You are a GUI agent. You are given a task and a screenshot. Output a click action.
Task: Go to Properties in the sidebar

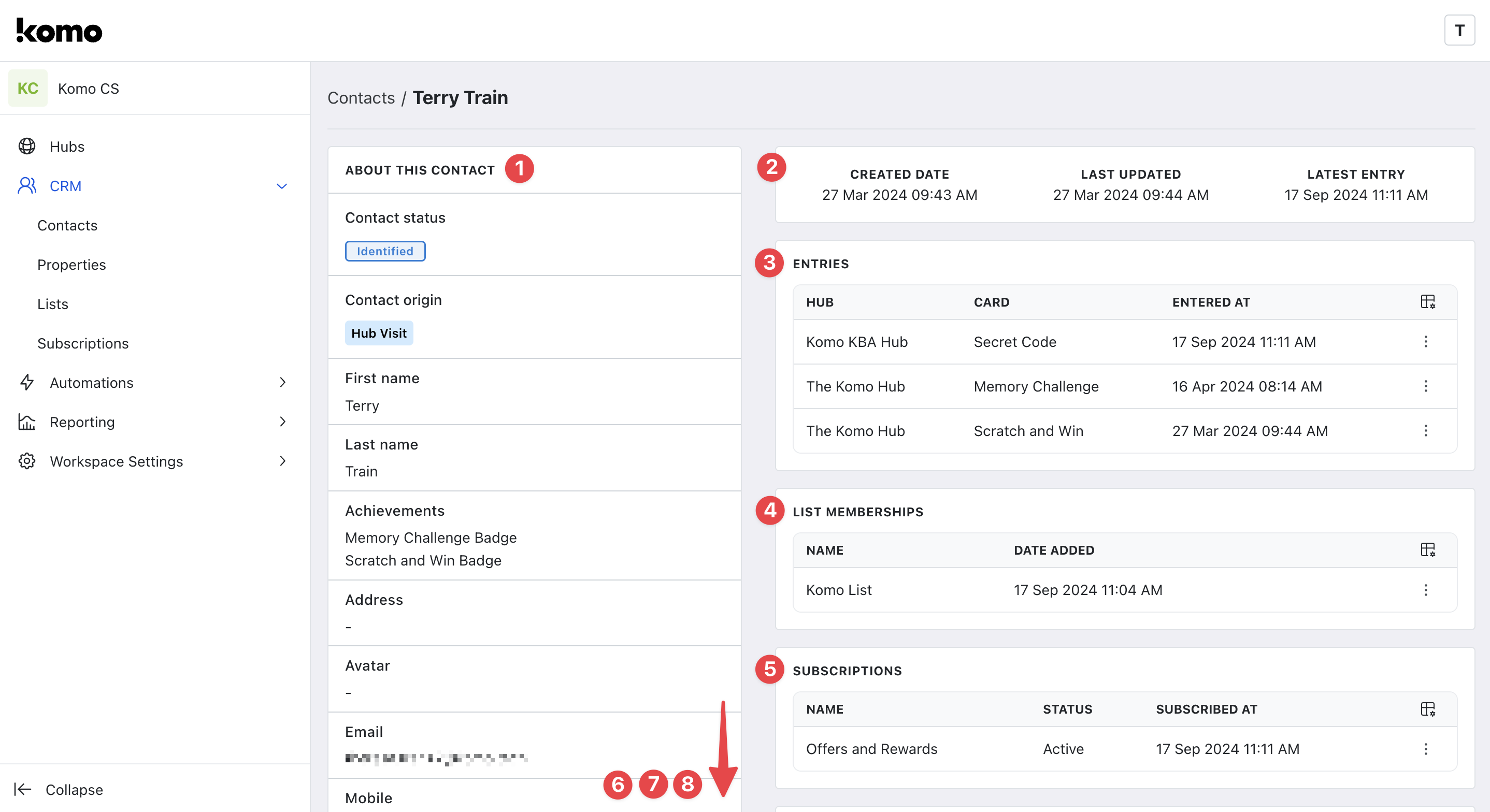(71, 265)
